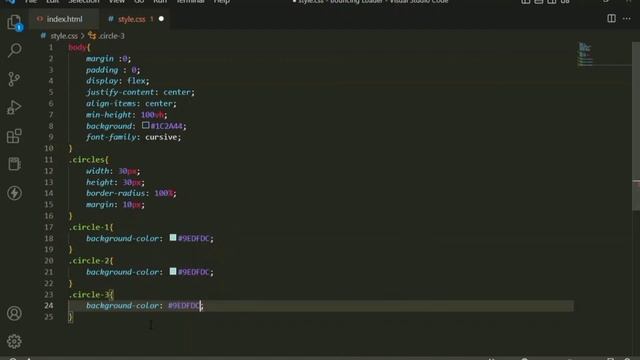Viewport: 640px width, 360px height.
Task: Click the #9EDFDC value on line 24
Action: (184, 305)
